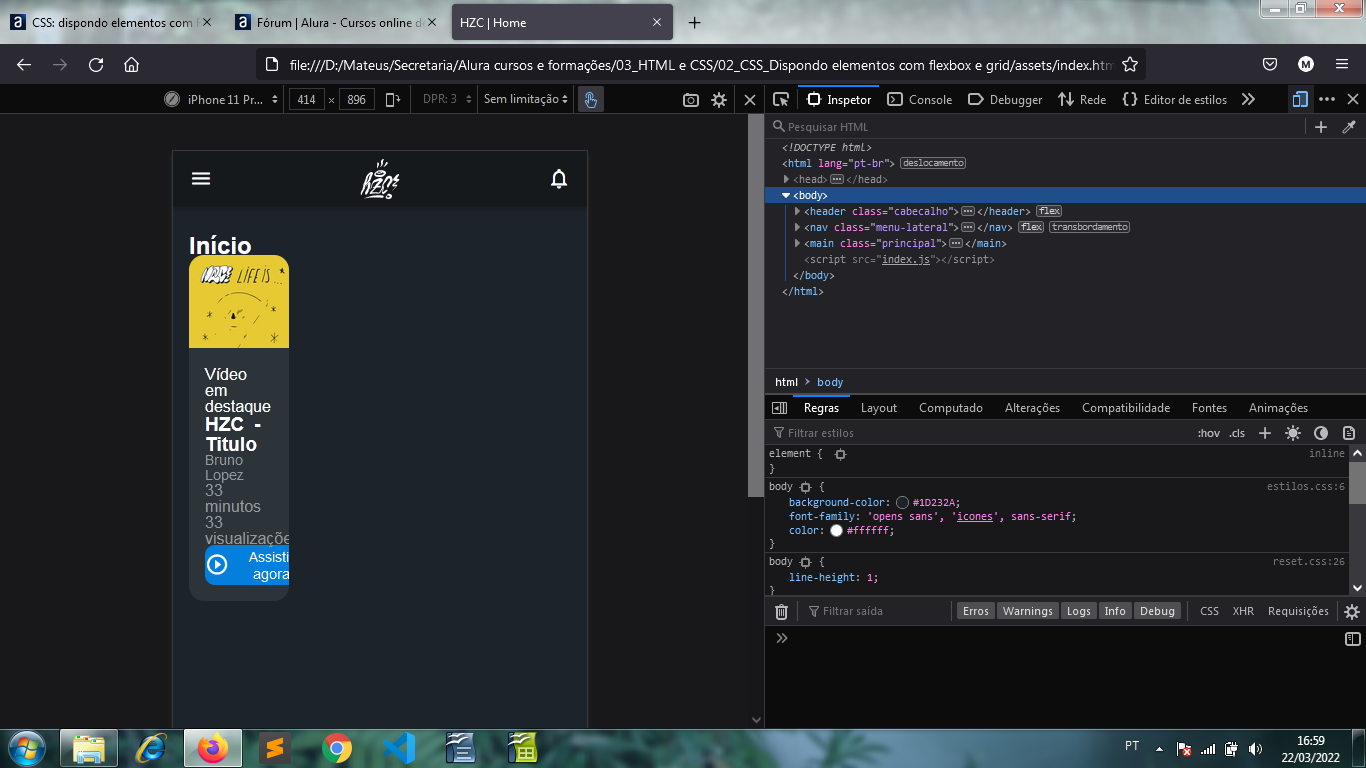Open Sem limitação throttling dropdown
This screenshot has width=1366, height=768.
pyautogui.click(x=526, y=99)
